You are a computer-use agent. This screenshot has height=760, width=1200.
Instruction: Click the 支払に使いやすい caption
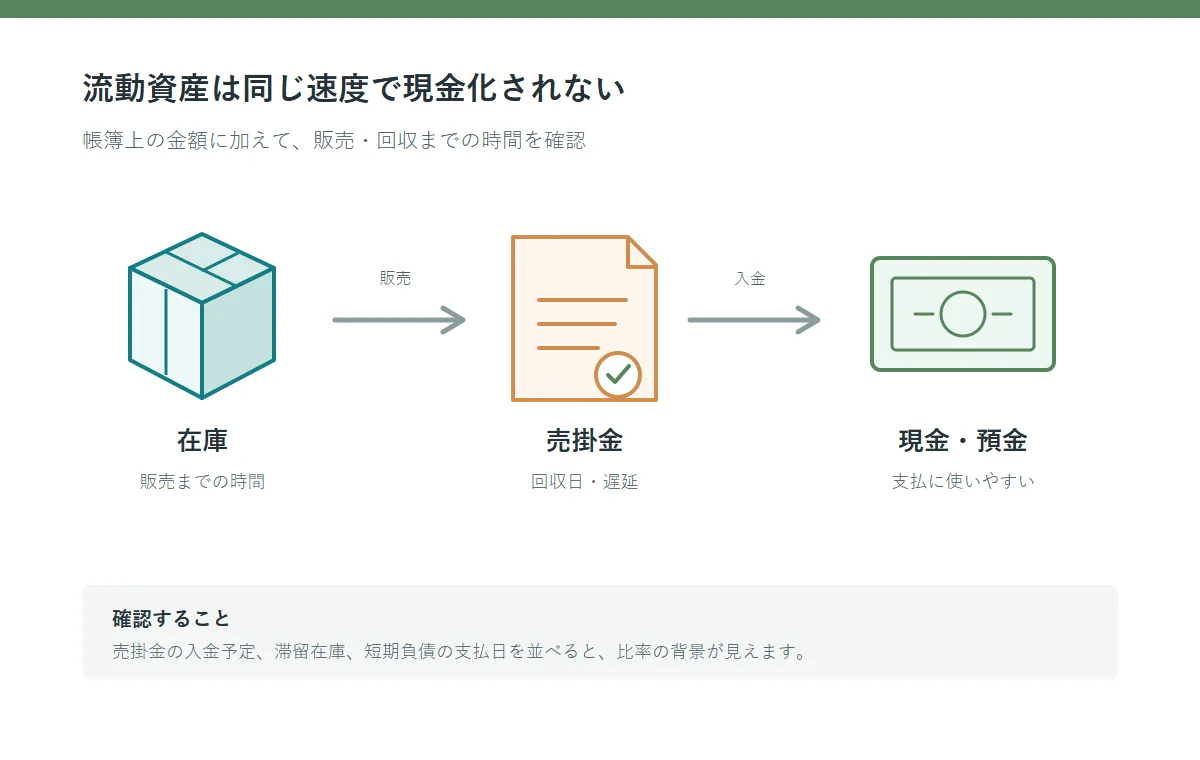click(x=963, y=482)
